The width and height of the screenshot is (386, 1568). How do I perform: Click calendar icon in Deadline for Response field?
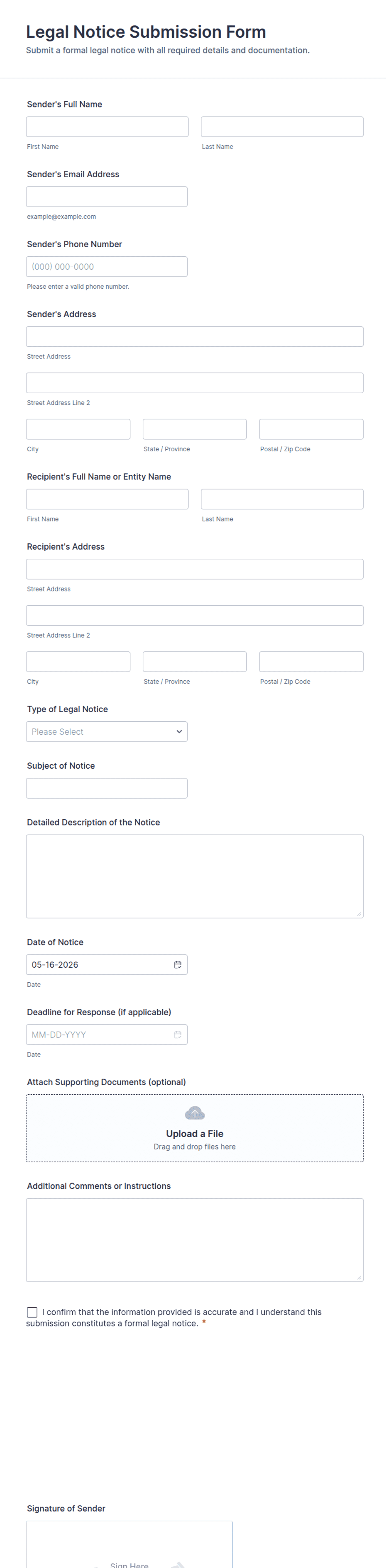tap(178, 1035)
